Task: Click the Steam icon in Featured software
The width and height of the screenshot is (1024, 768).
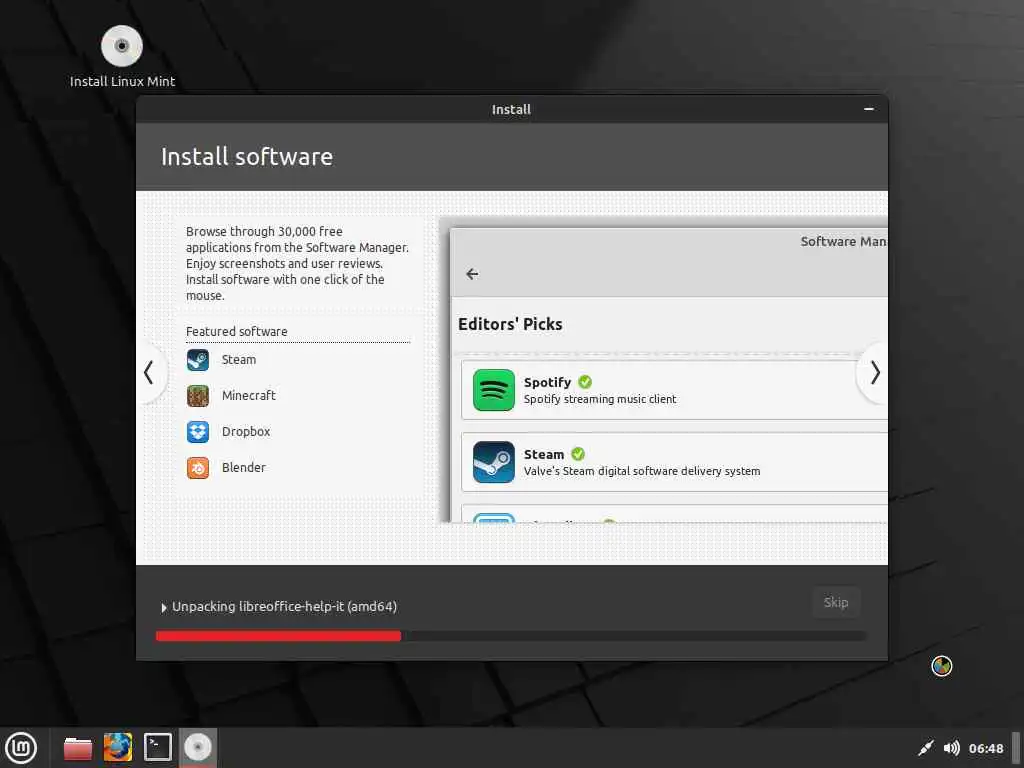Action: (198, 360)
